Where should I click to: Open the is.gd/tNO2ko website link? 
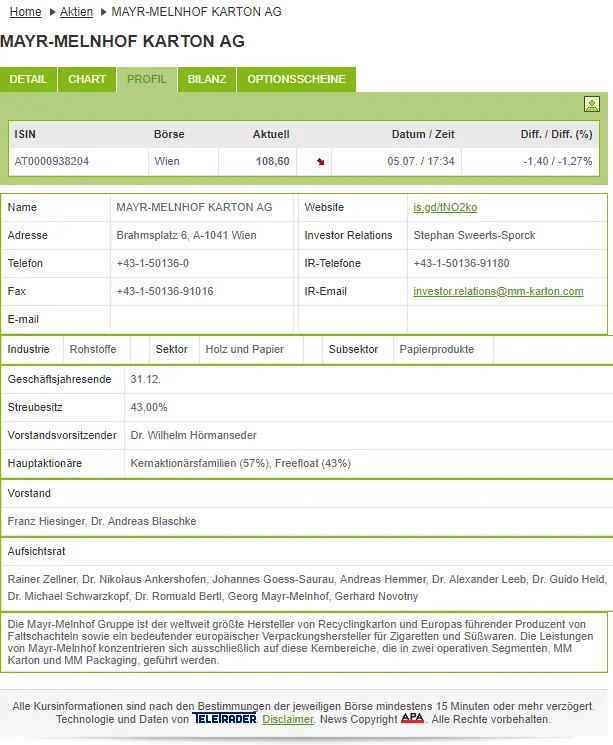point(445,208)
